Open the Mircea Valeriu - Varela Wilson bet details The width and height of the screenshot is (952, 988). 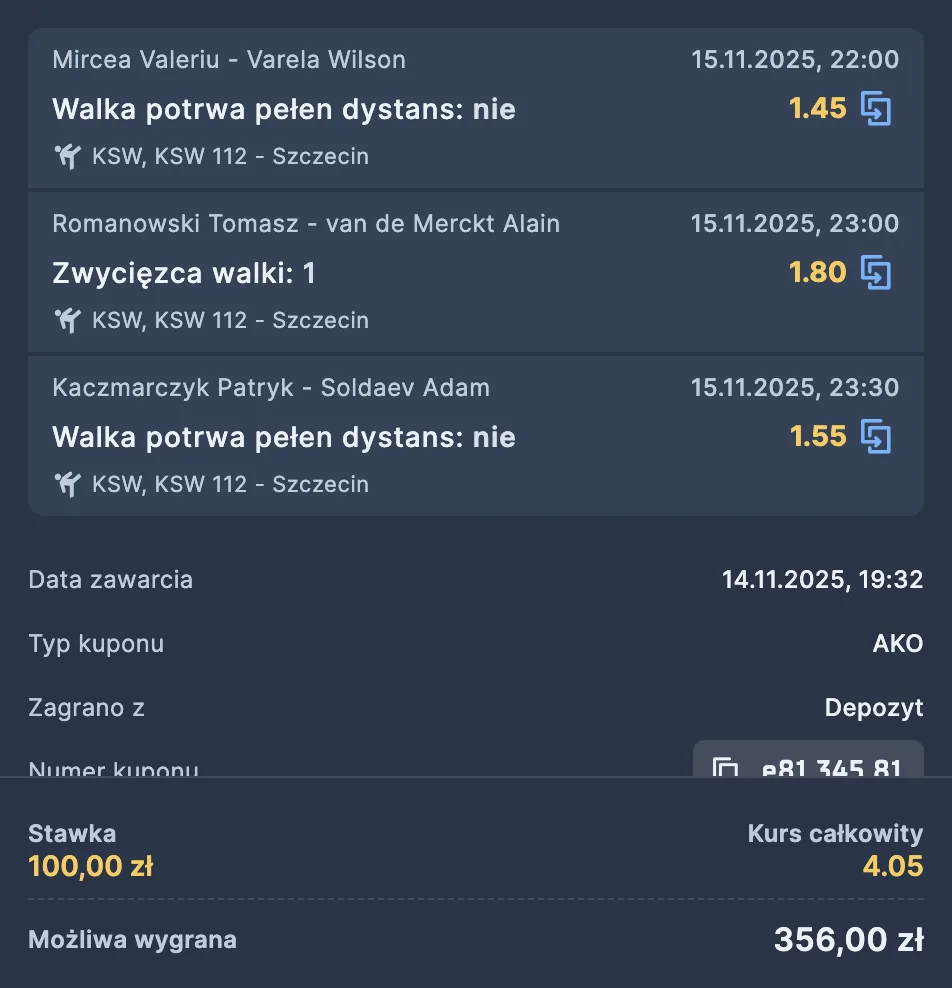230,60
